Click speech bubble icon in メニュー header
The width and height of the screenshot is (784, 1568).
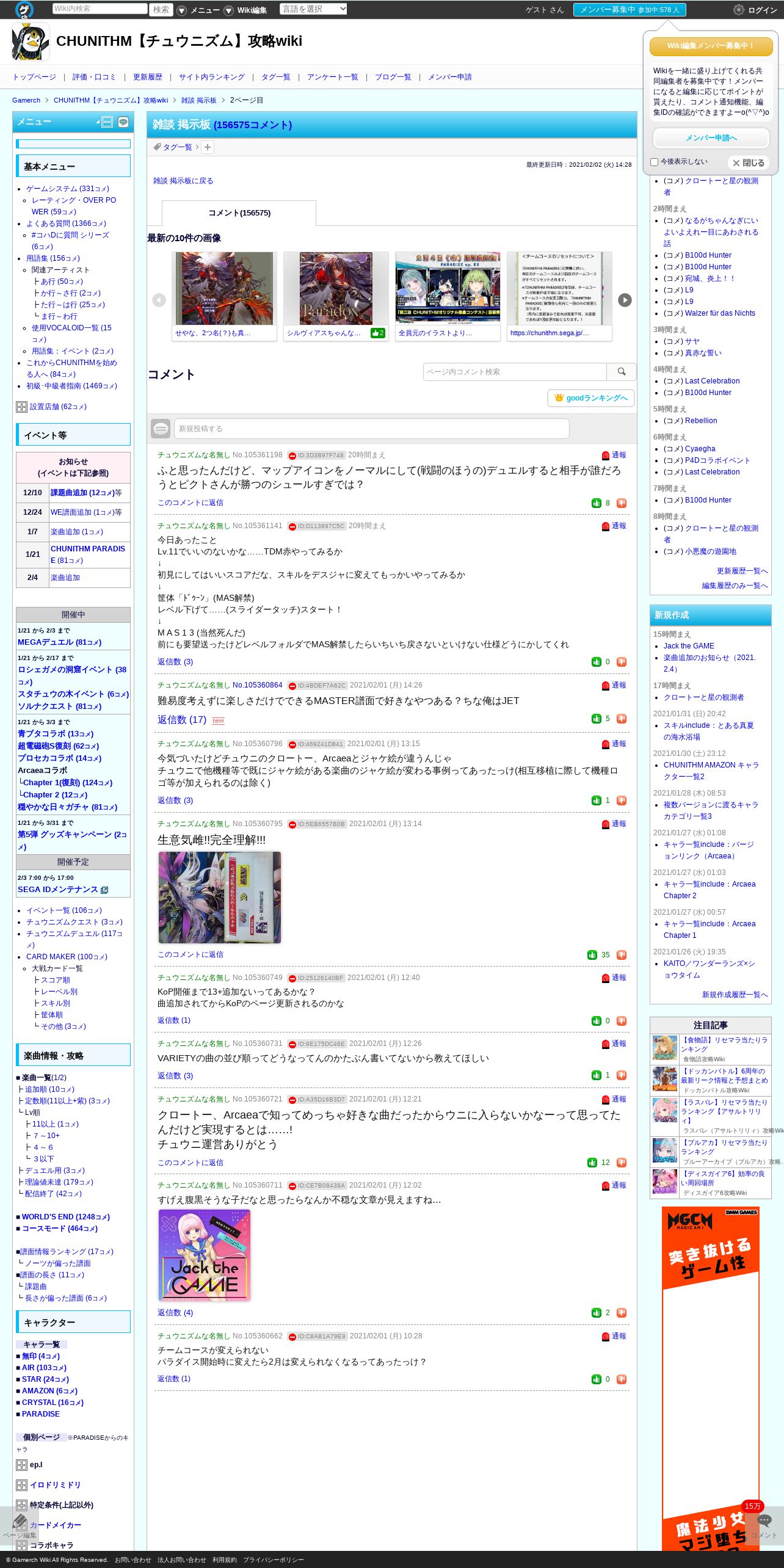click(x=123, y=122)
